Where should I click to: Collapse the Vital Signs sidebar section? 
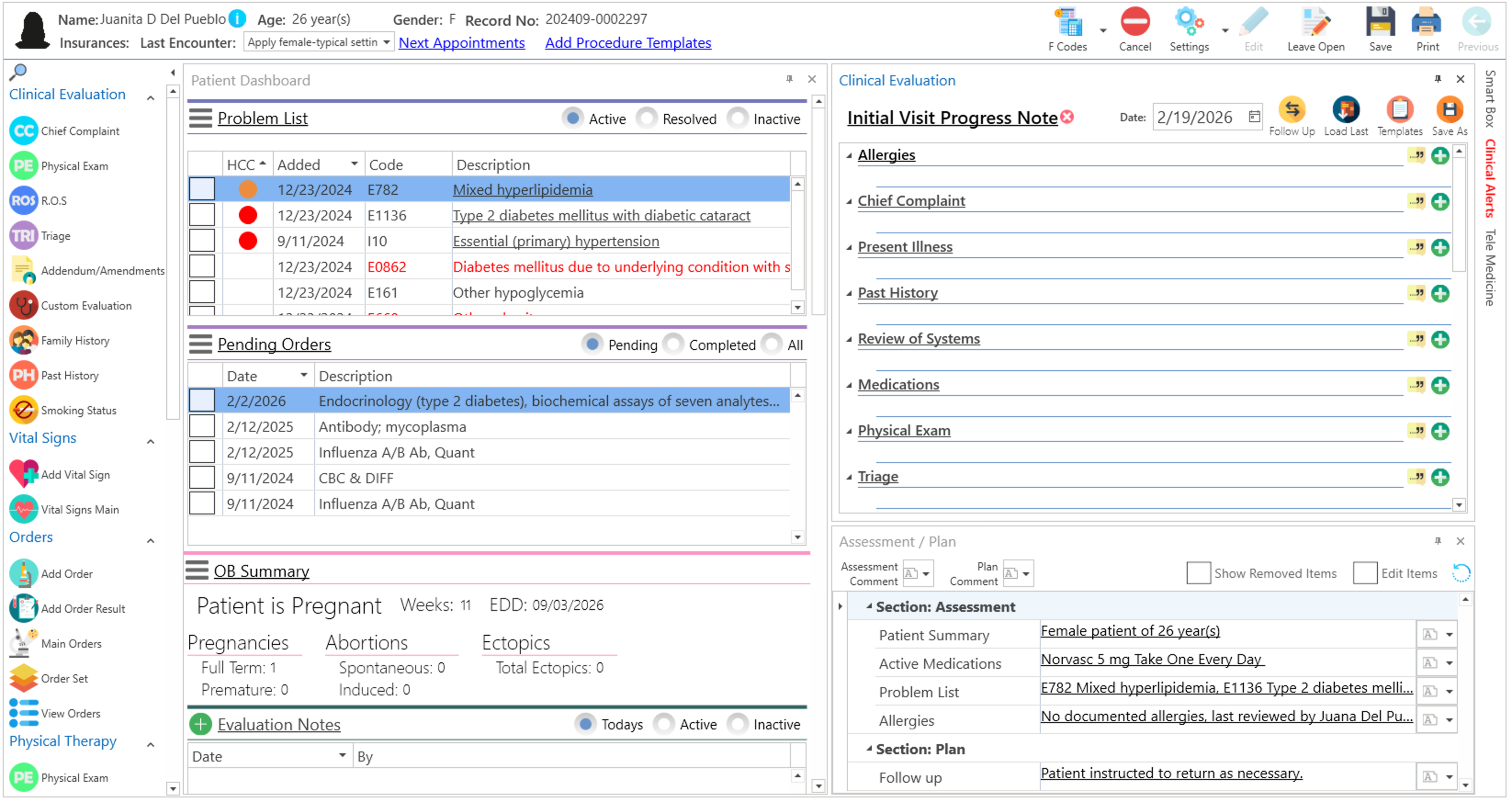click(151, 442)
